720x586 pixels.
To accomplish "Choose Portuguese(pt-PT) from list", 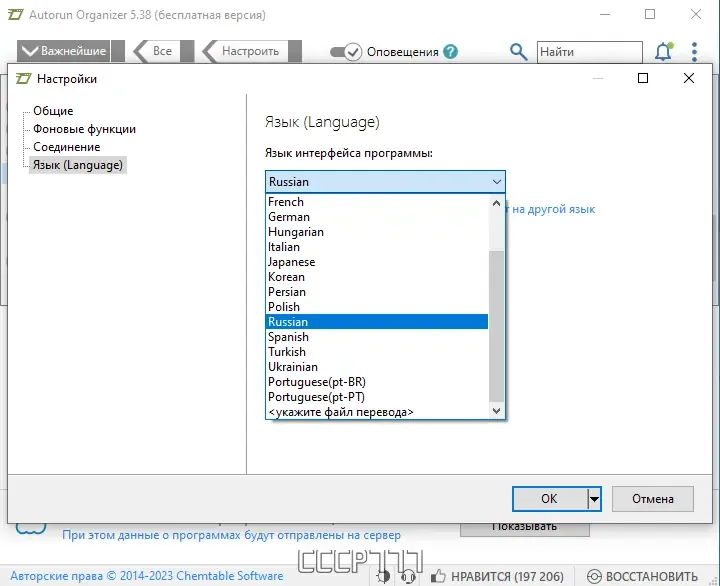I will pyautogui.click(x=377, y=397).
